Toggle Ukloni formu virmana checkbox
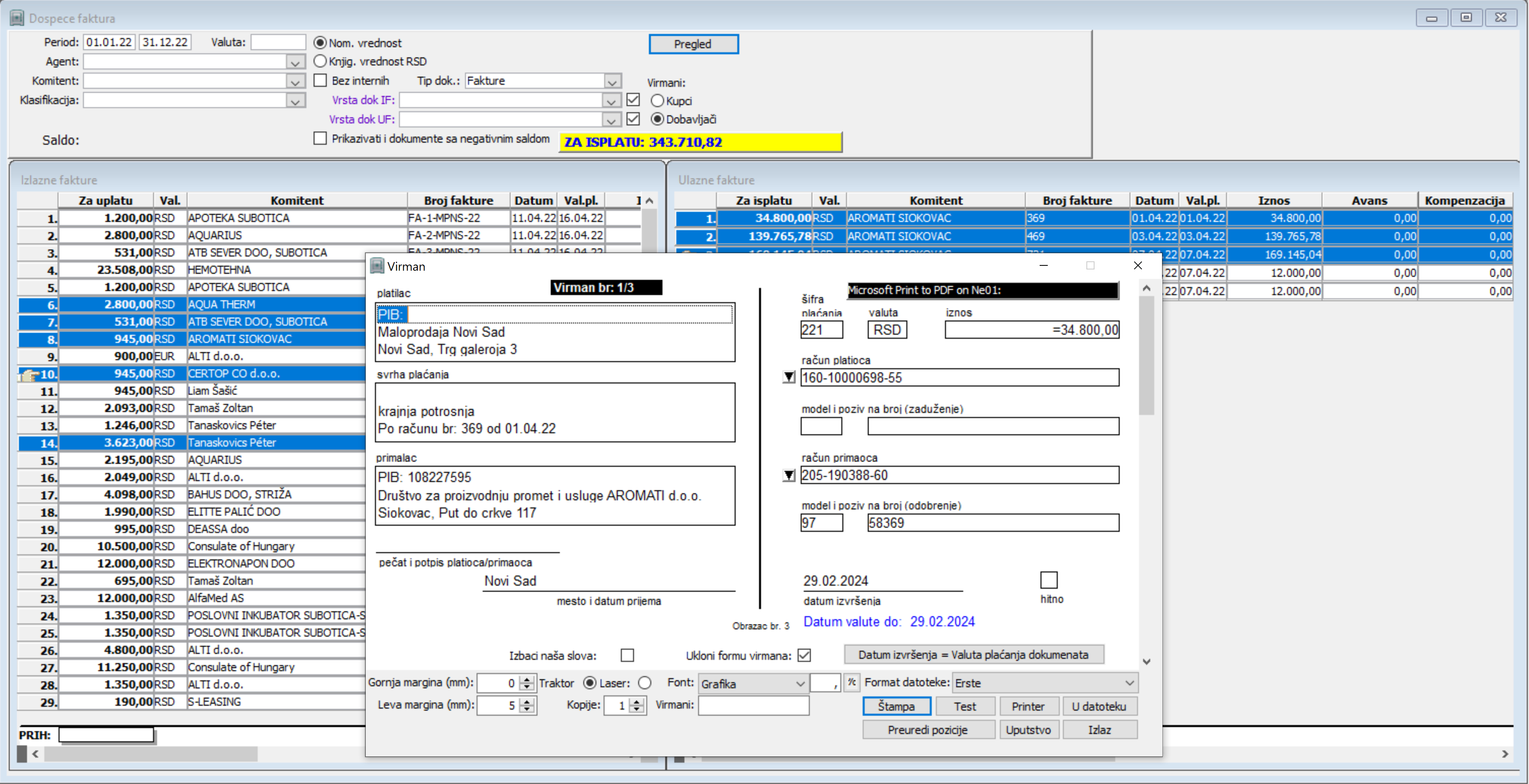1529x784 pixels. click(804, 655)
